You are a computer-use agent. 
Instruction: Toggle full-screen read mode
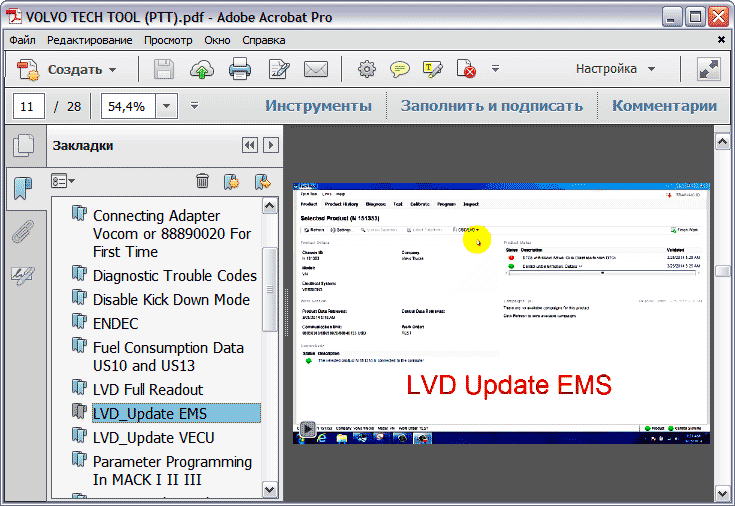point(709,69)
